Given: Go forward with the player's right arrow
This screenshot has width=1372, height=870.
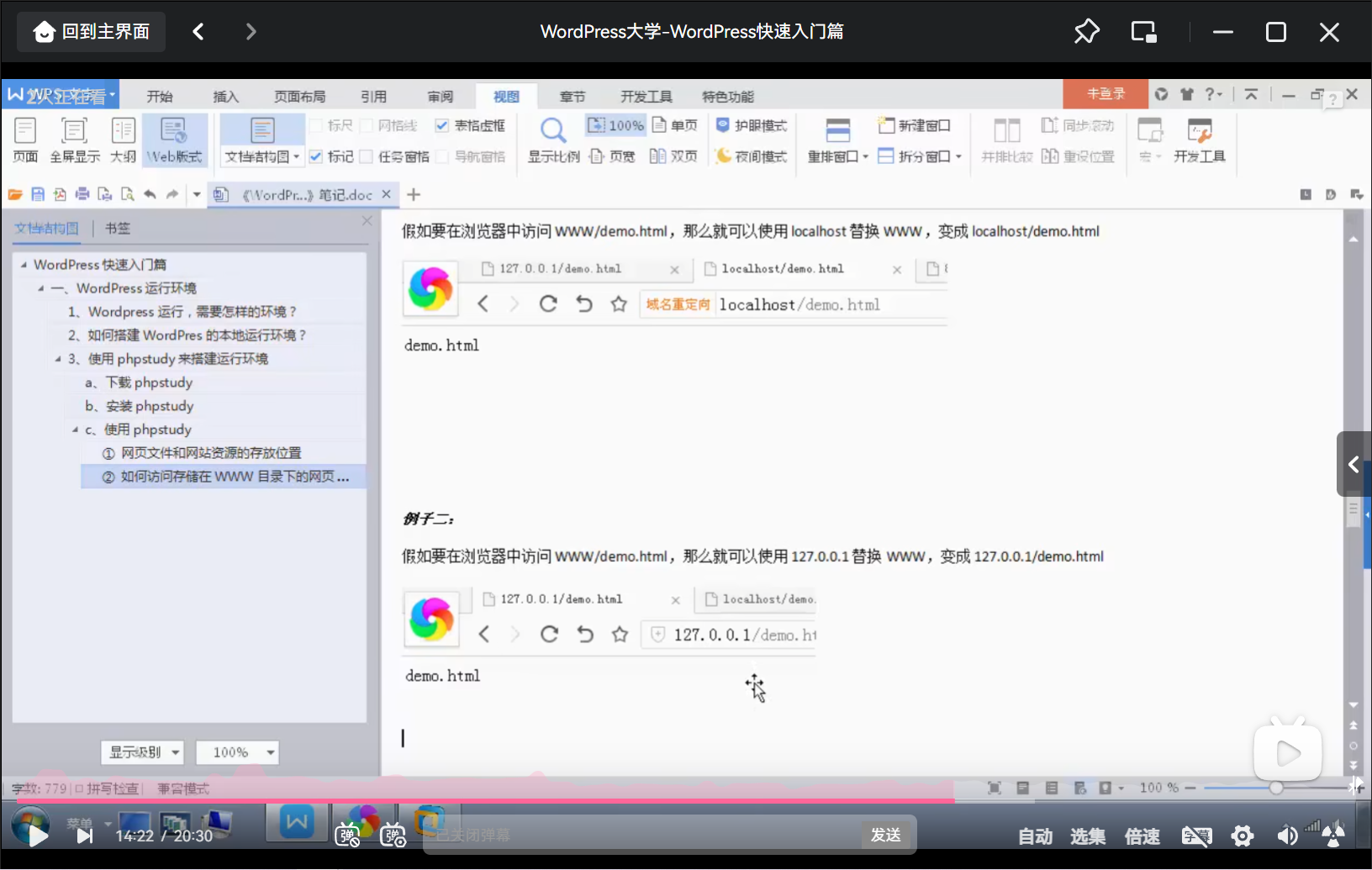Looking at the screenshot, I should coord(251,32).
